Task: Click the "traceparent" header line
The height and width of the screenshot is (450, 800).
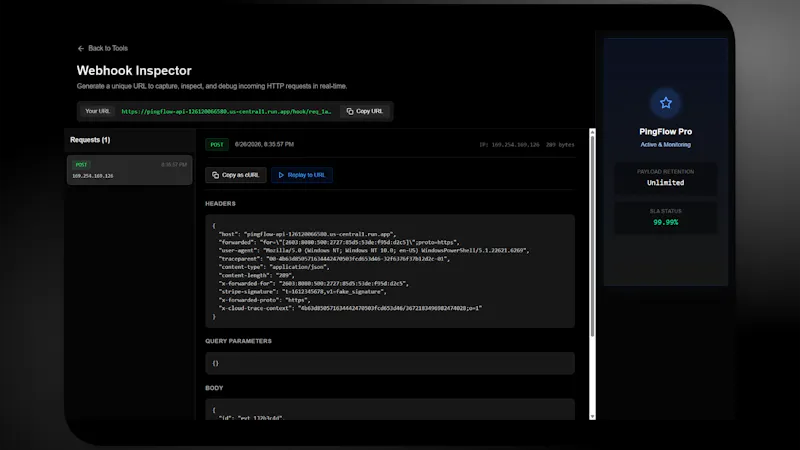Action: coord(334,259)
